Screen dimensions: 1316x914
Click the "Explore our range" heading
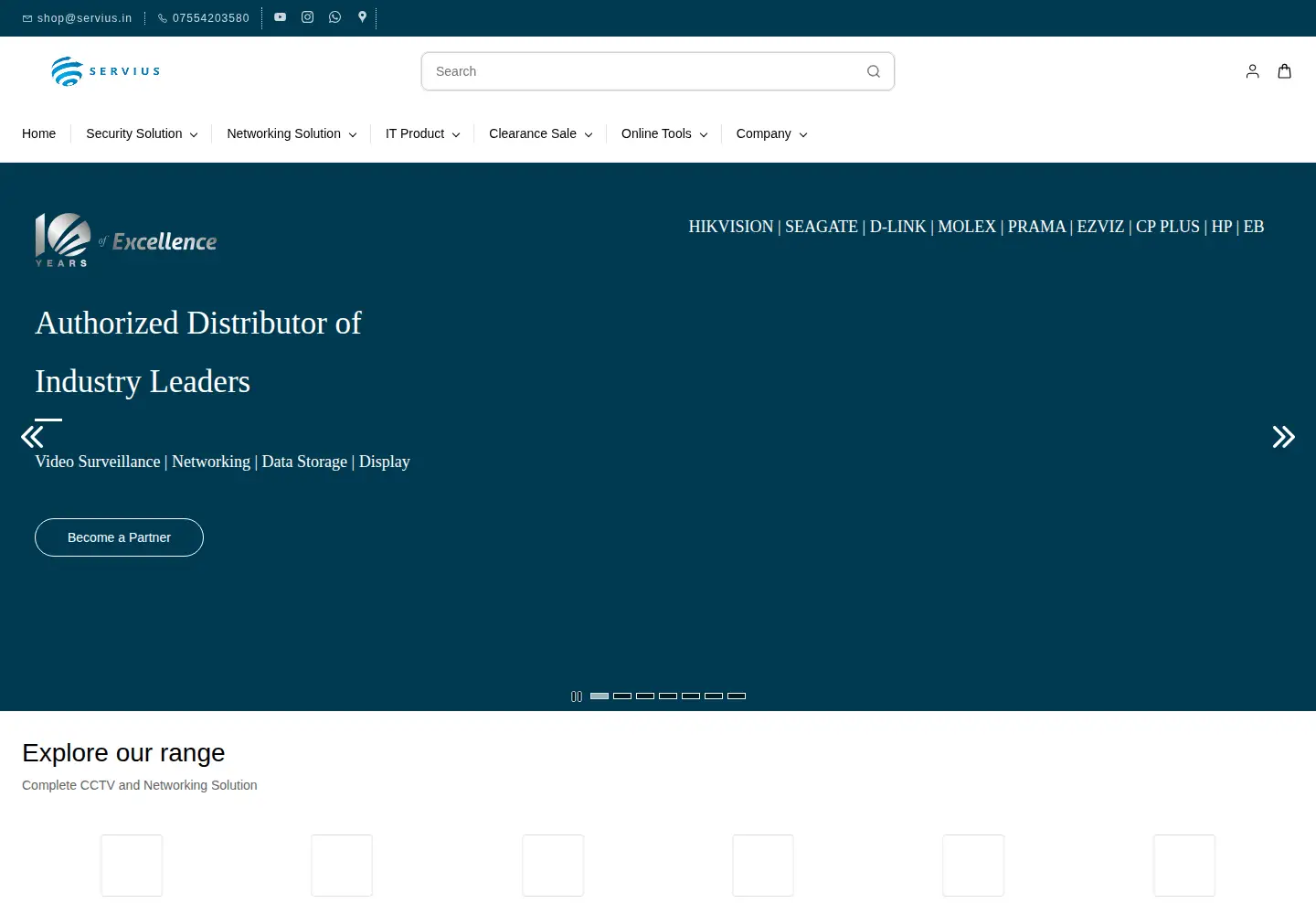(x=123, y=752)
